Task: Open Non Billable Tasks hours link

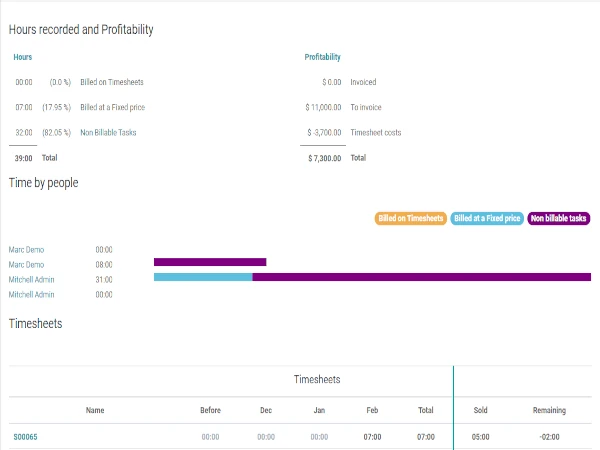Action: (110, 132)
